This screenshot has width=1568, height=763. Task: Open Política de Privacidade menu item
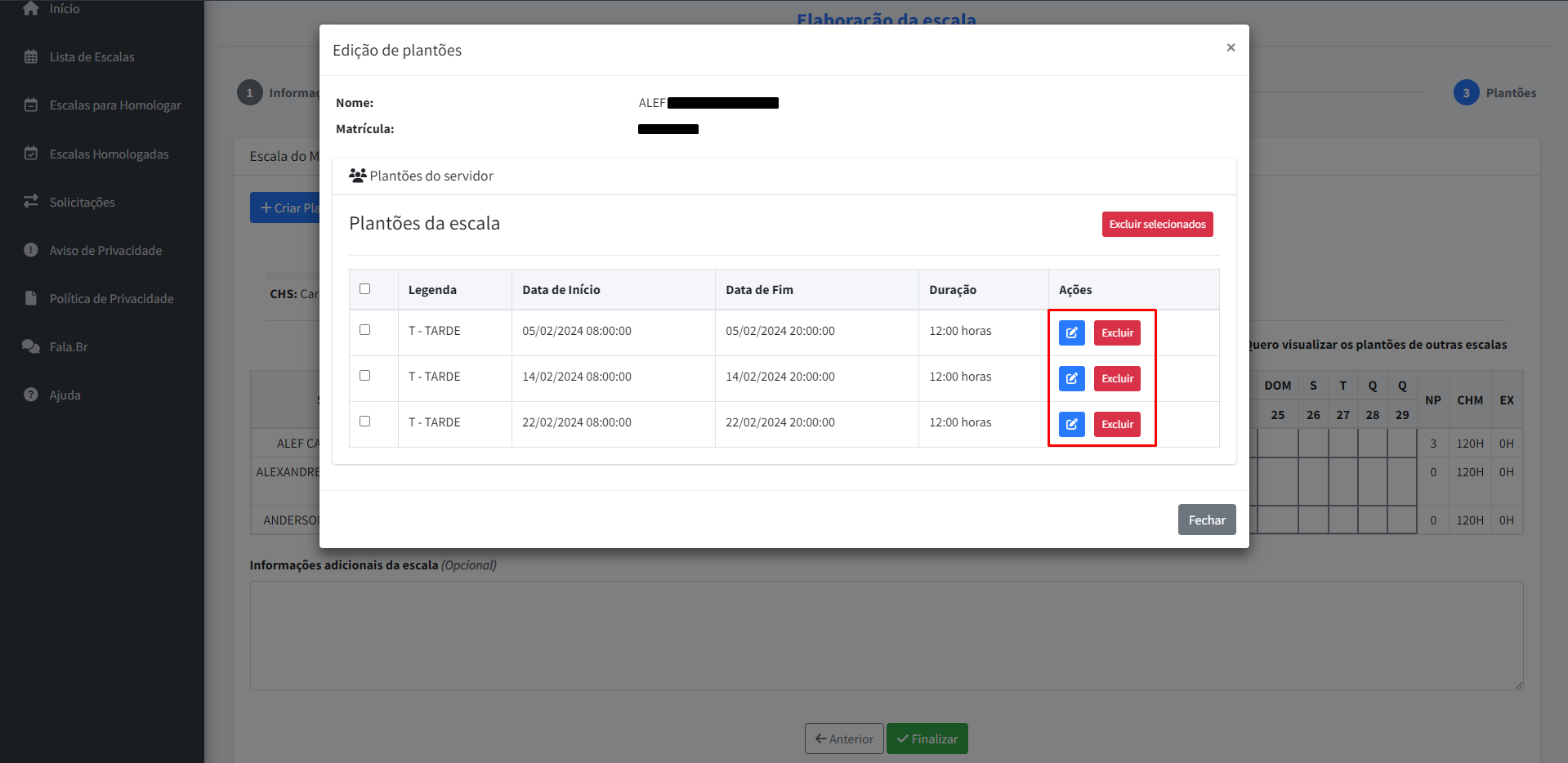(111, 298)
